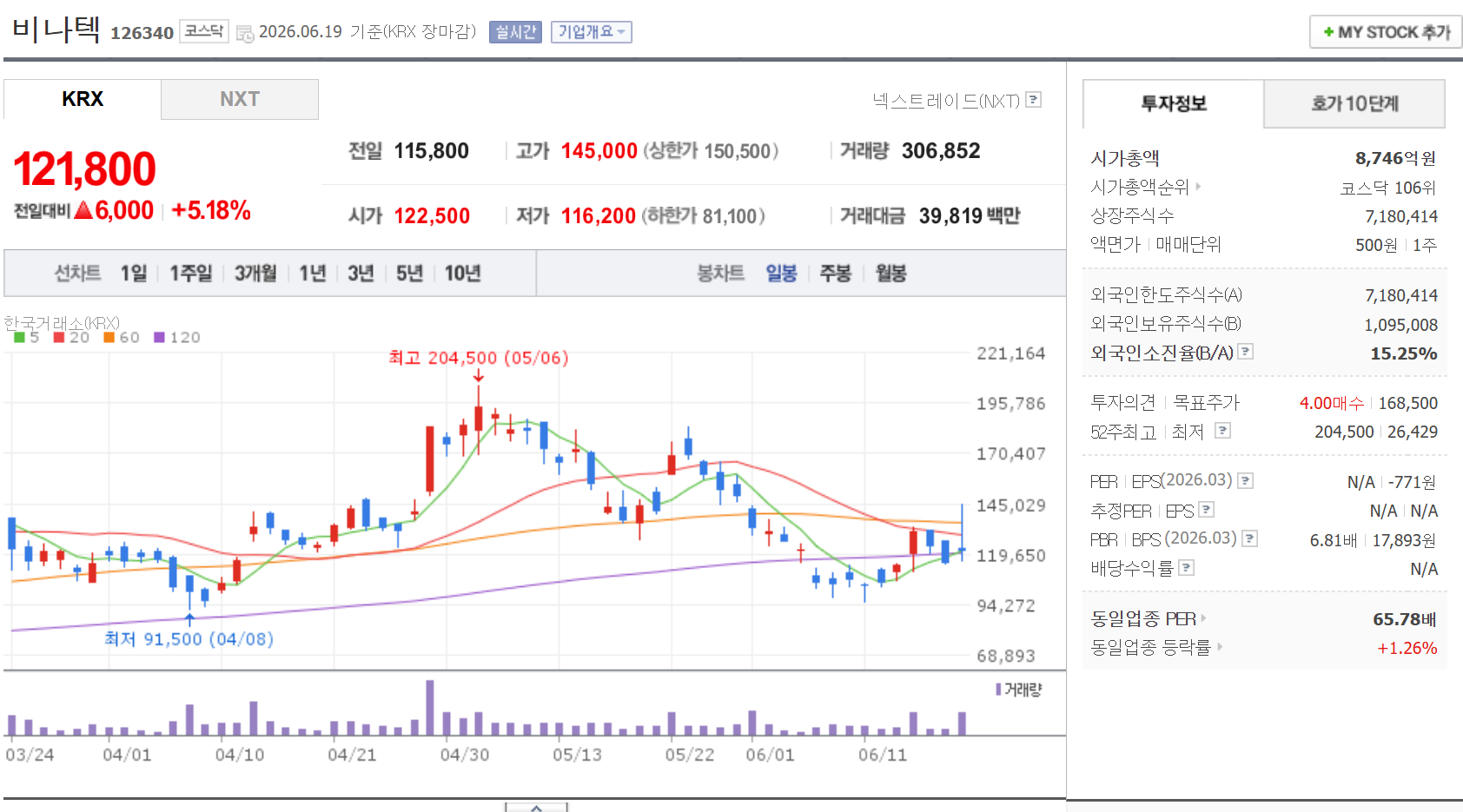The width and height of the screenshot is (1463, 812).
Task: Click the trading volume 306,852
Action: 941,151
